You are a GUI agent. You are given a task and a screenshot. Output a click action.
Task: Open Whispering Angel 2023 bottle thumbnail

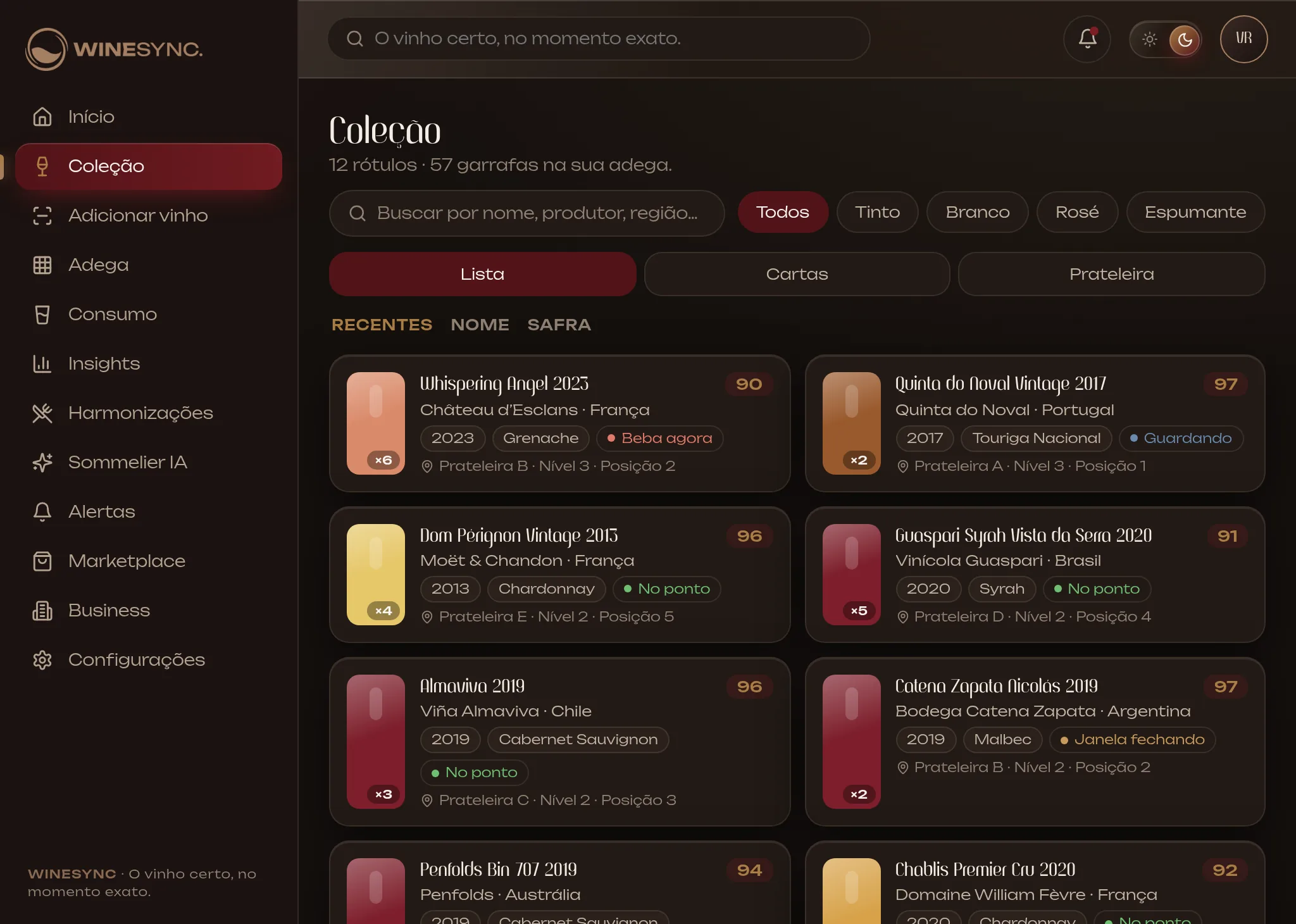[x=376, y=423]
